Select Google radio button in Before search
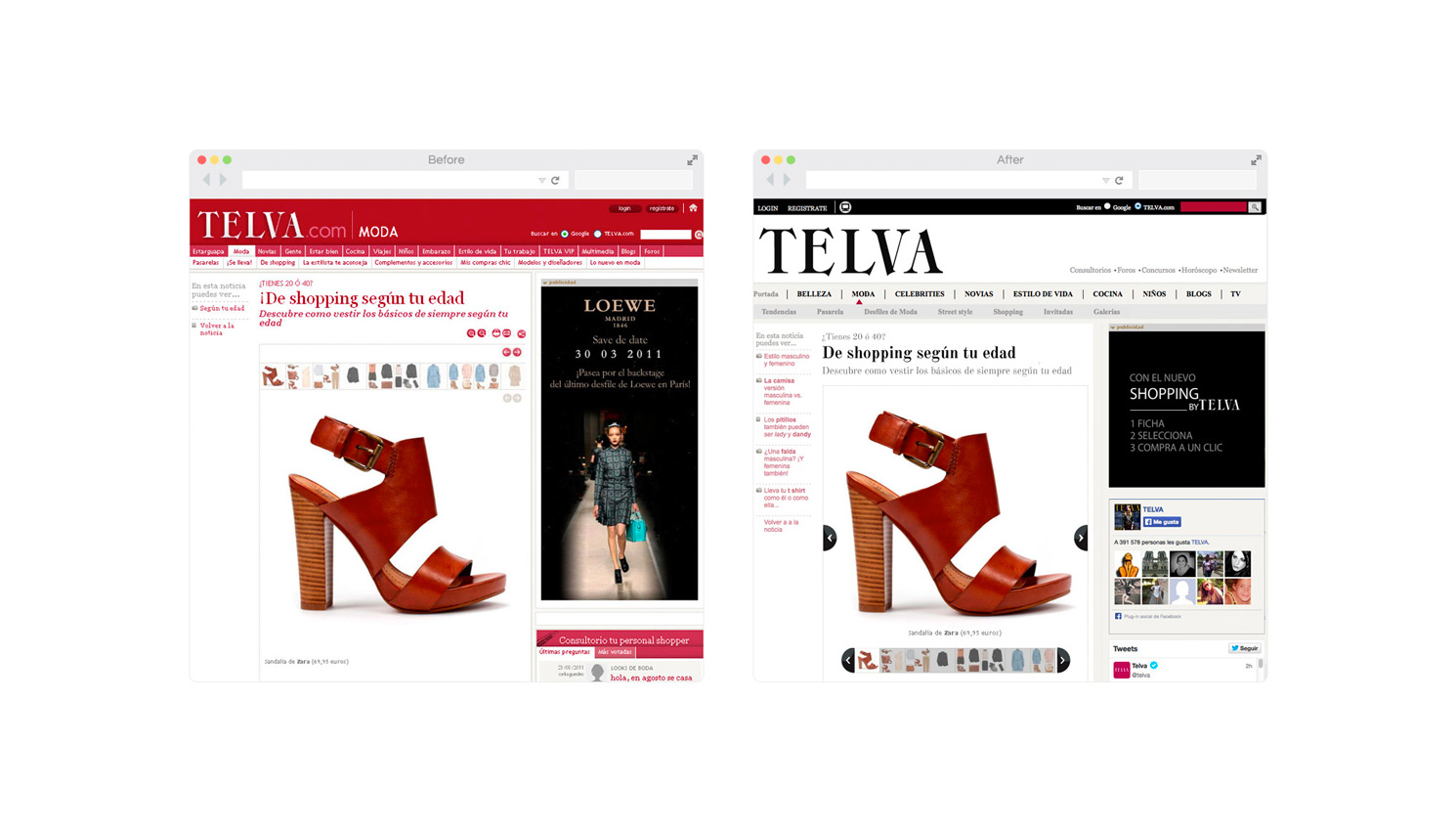Viewport: 1456px width, 831px height. pos(565,235)
